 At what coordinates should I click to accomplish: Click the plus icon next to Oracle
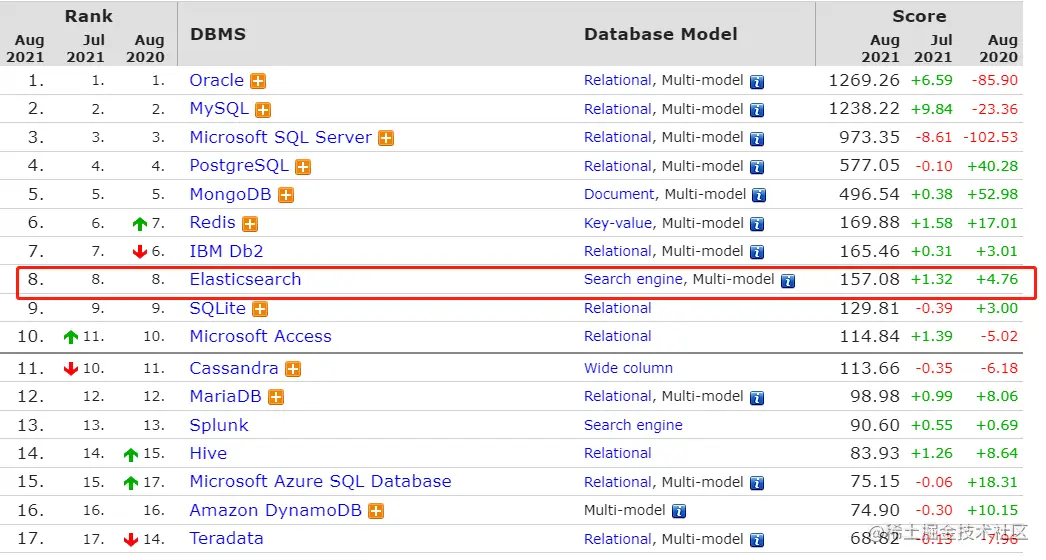(258, 81)
